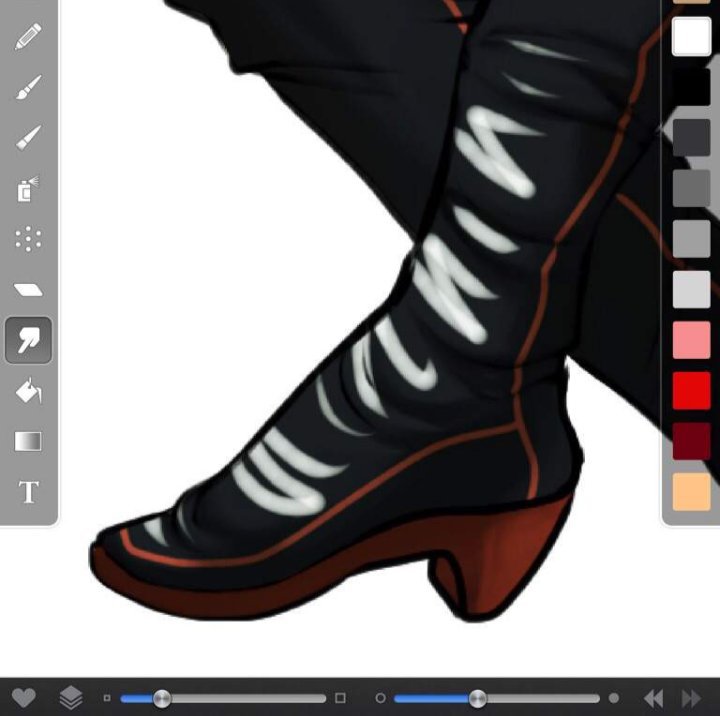Viewport: 720px width, 716px height.
Task: Adjust the brush opacity slider
Action: tap(497, 699)
